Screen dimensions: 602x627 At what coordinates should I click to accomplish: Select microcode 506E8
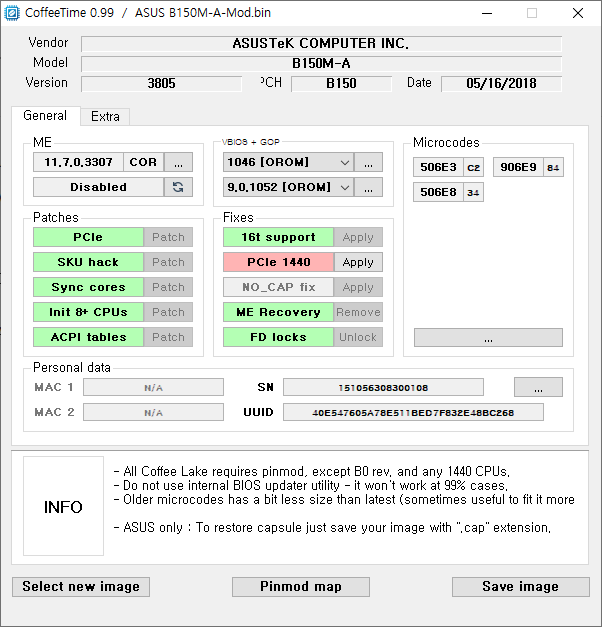(438, 192)
